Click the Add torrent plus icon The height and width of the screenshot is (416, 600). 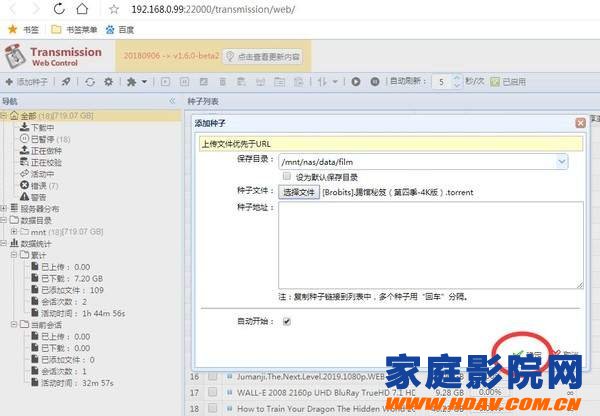pyautogui.click(x=9, y=82)
